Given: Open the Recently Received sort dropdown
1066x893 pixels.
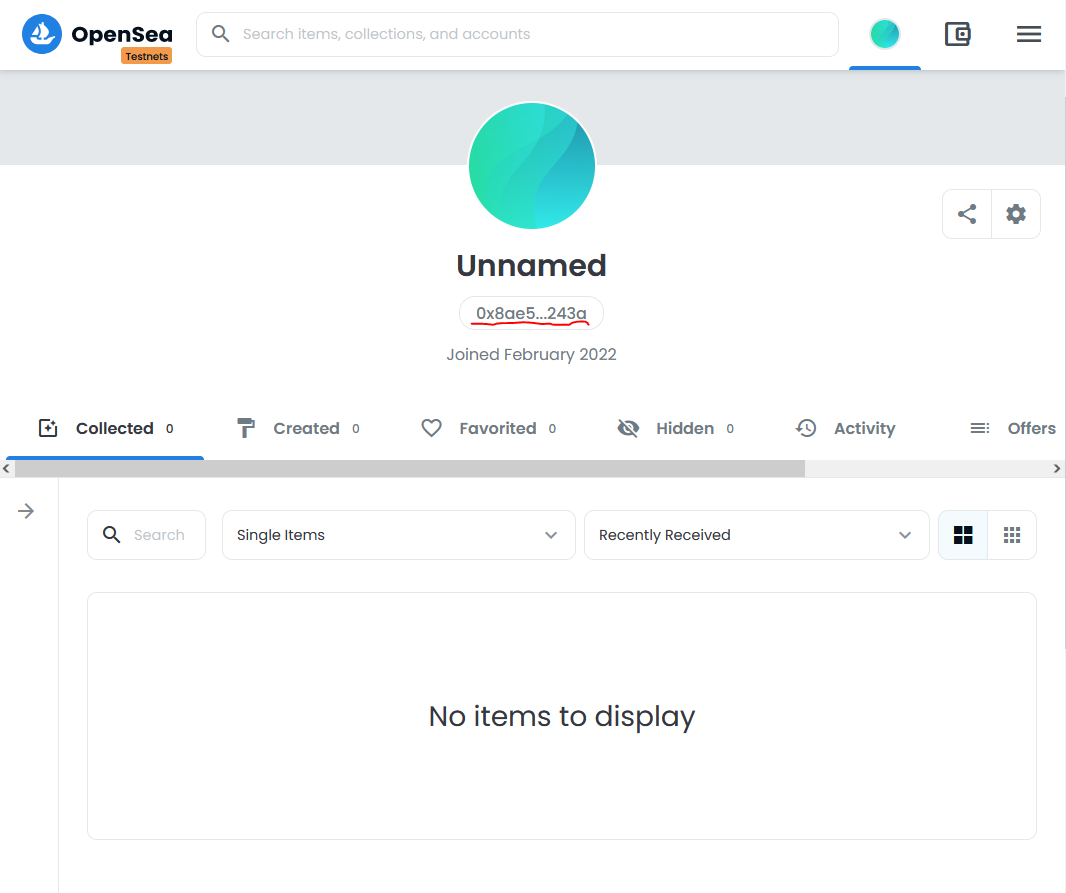Looking at the screenshot, I should click(x=755, y=535).
